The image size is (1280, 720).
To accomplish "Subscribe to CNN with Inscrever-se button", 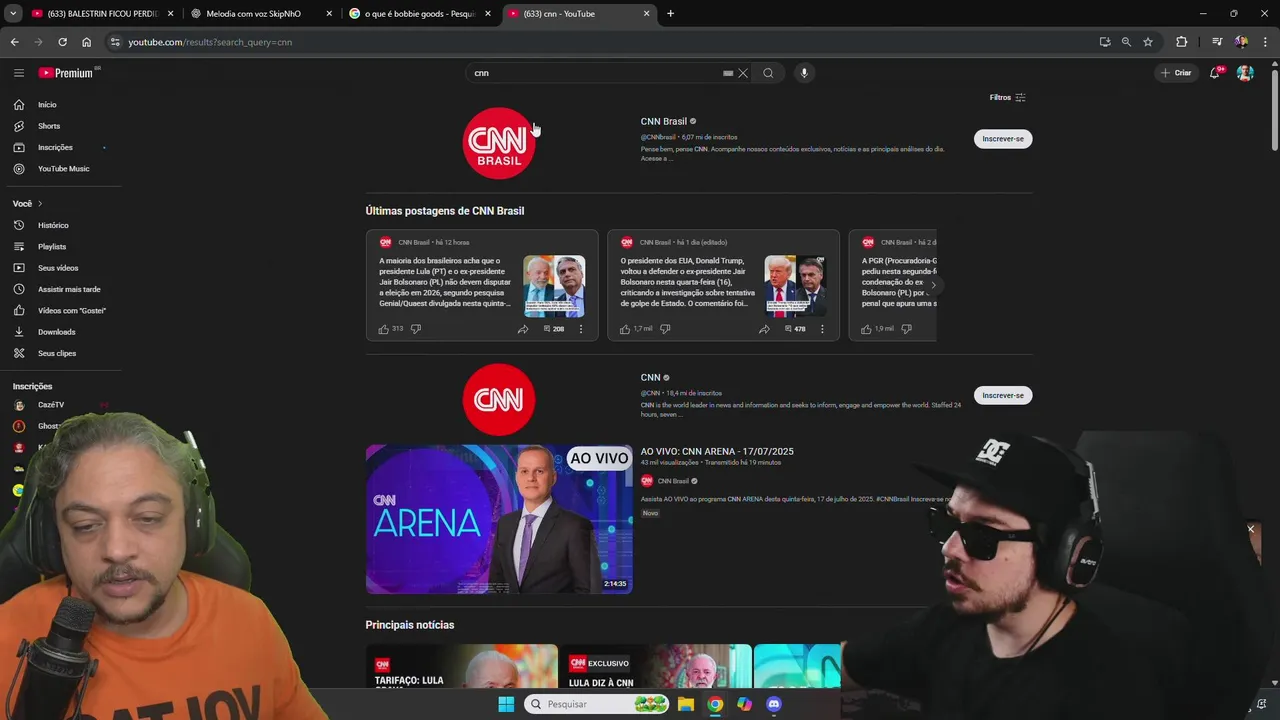I will (1003, 396).
